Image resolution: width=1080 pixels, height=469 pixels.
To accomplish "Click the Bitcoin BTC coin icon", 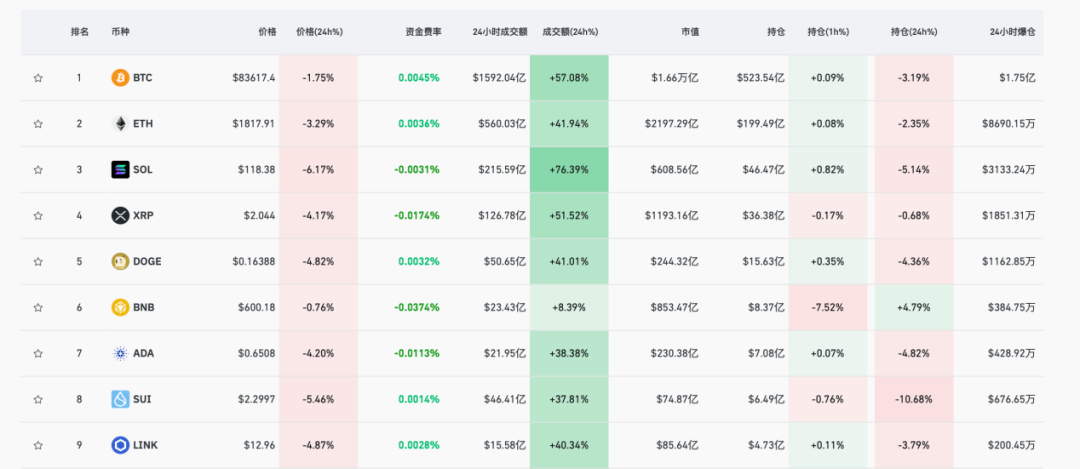I will (x=120, y=78).
